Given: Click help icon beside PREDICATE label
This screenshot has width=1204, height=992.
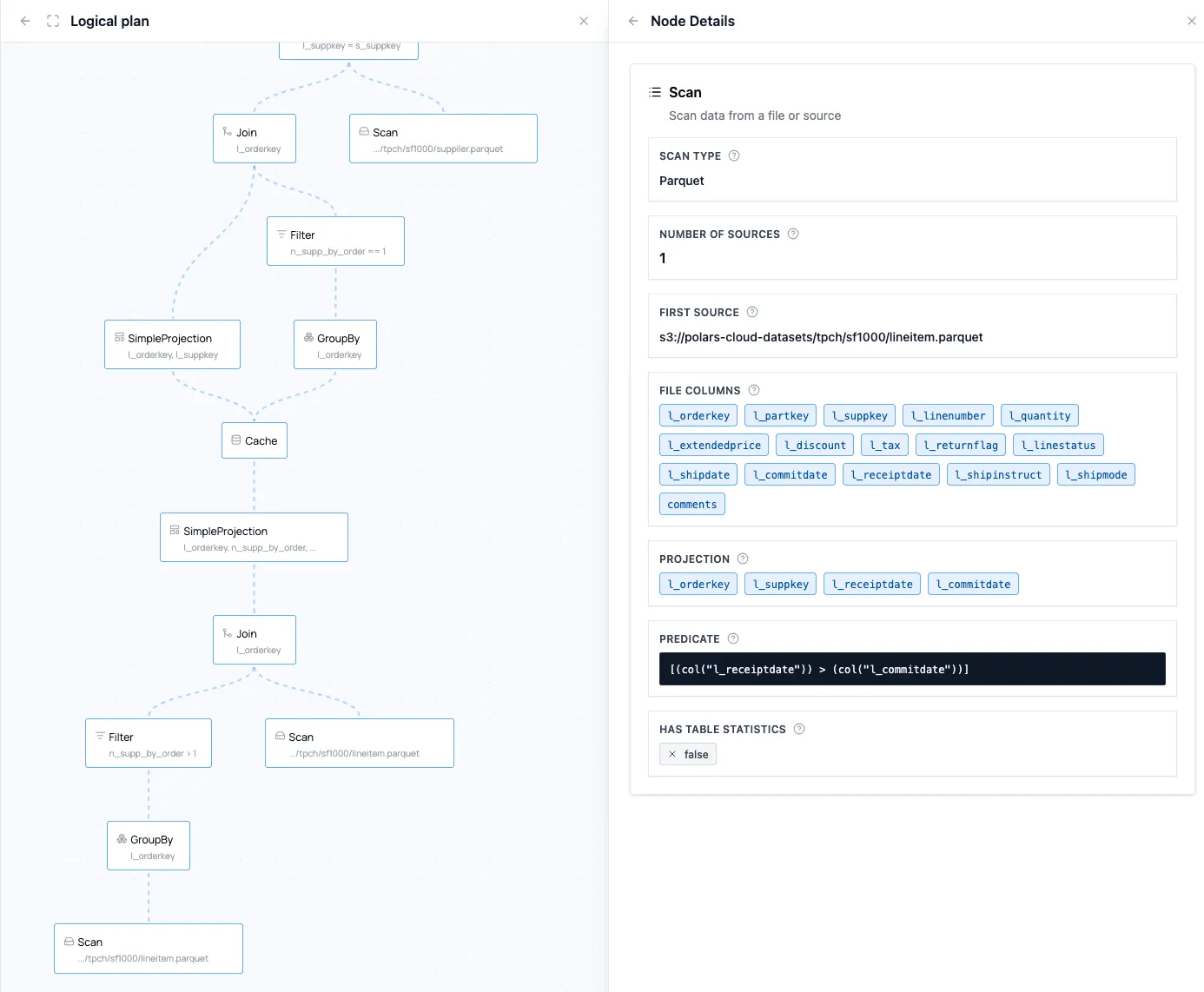Looking at the screenshot, I should tap(733, 638).
